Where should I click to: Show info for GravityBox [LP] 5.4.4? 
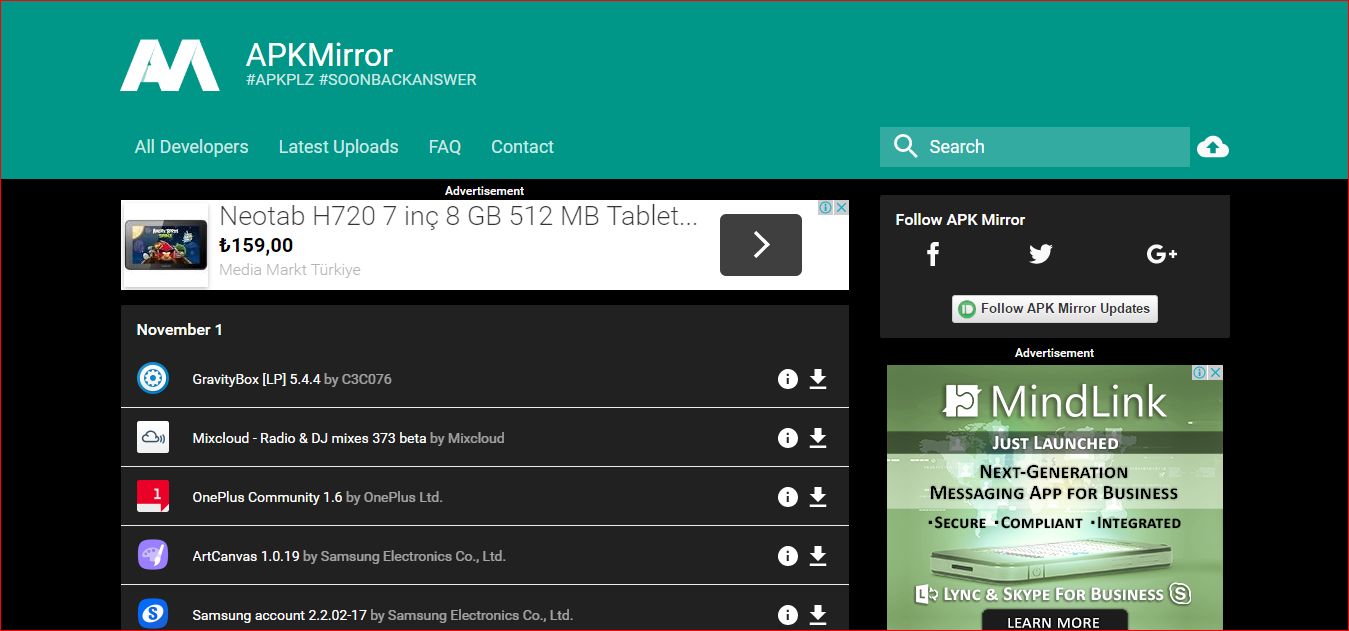pyautogui.click(x=788, y=379)
